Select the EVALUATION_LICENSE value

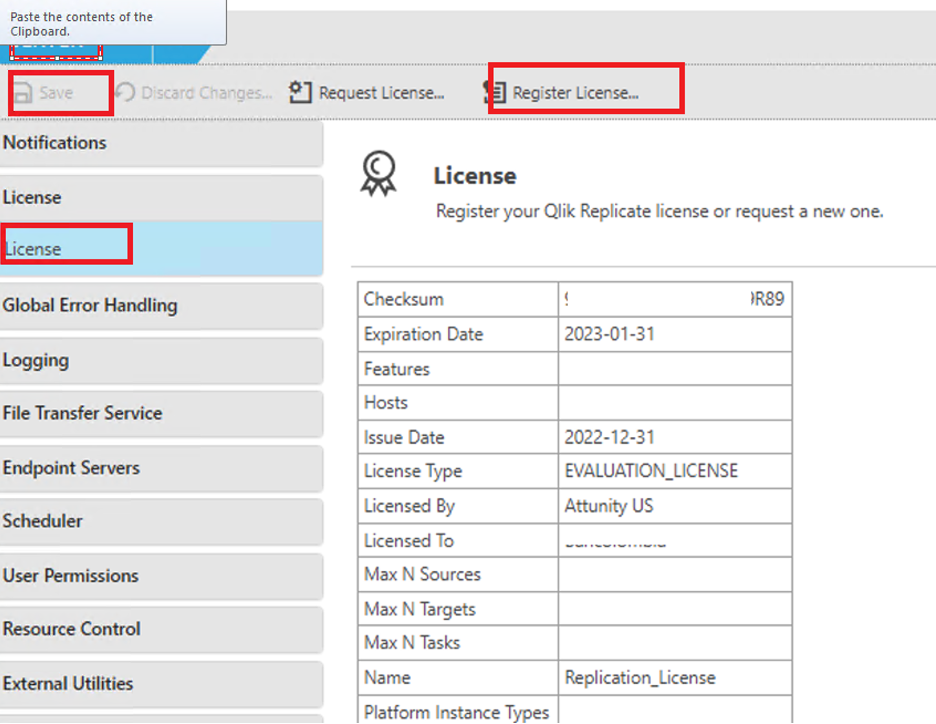[651, 471]
